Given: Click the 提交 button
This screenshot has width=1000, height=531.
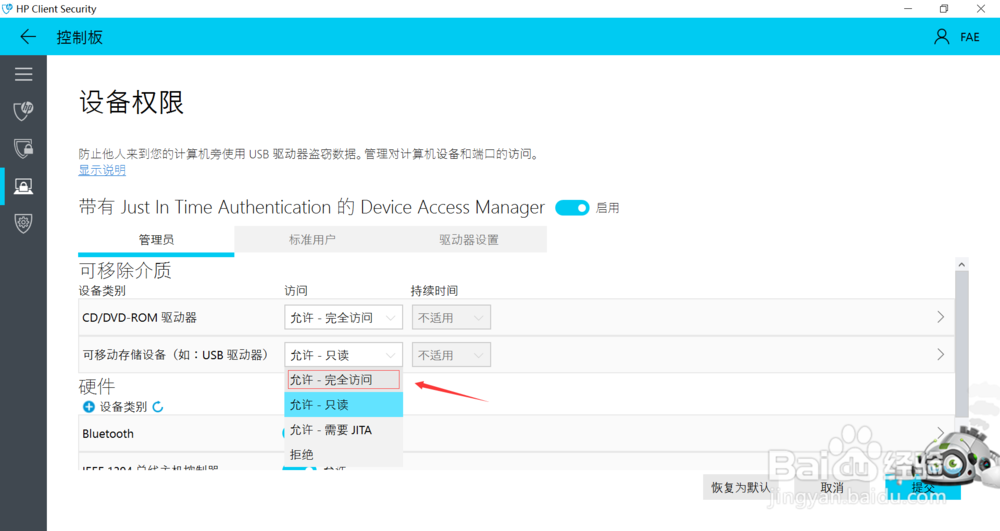Looking at the screenshot, I should point(923,488).
